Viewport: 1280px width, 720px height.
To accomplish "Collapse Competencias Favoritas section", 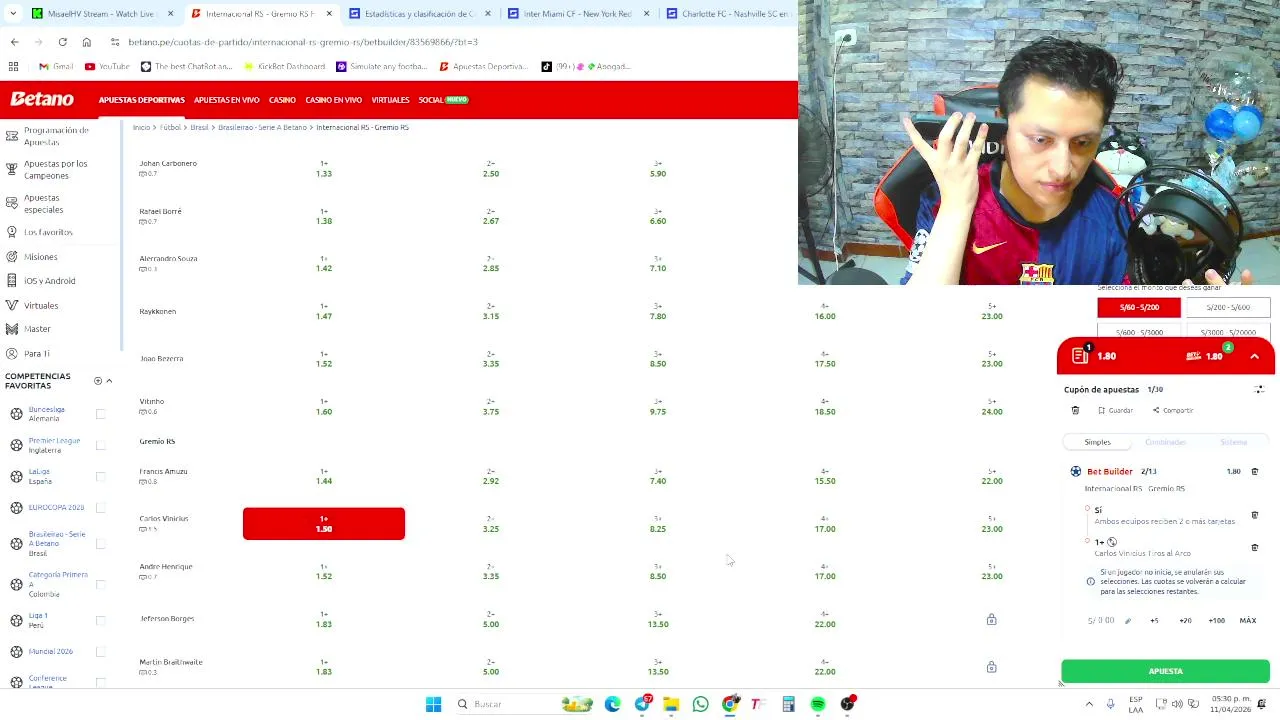I will click(x=109, y=381).
